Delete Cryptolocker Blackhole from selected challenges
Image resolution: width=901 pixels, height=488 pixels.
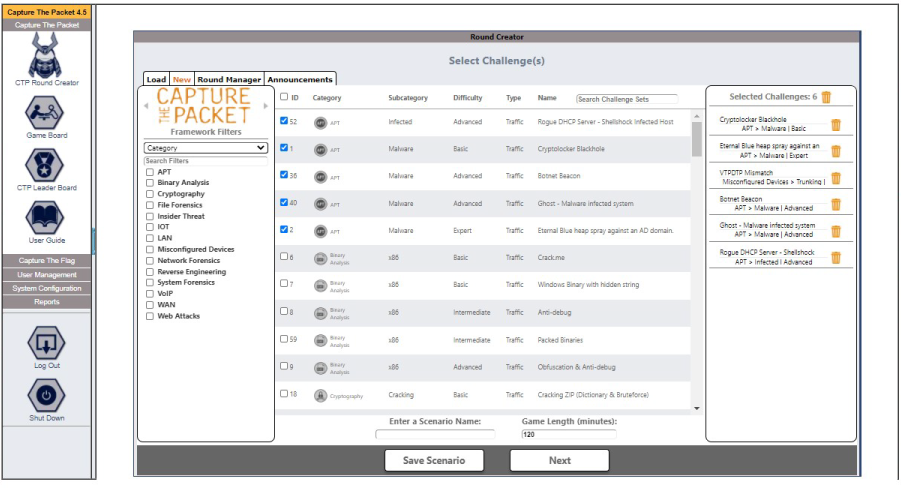836,124
